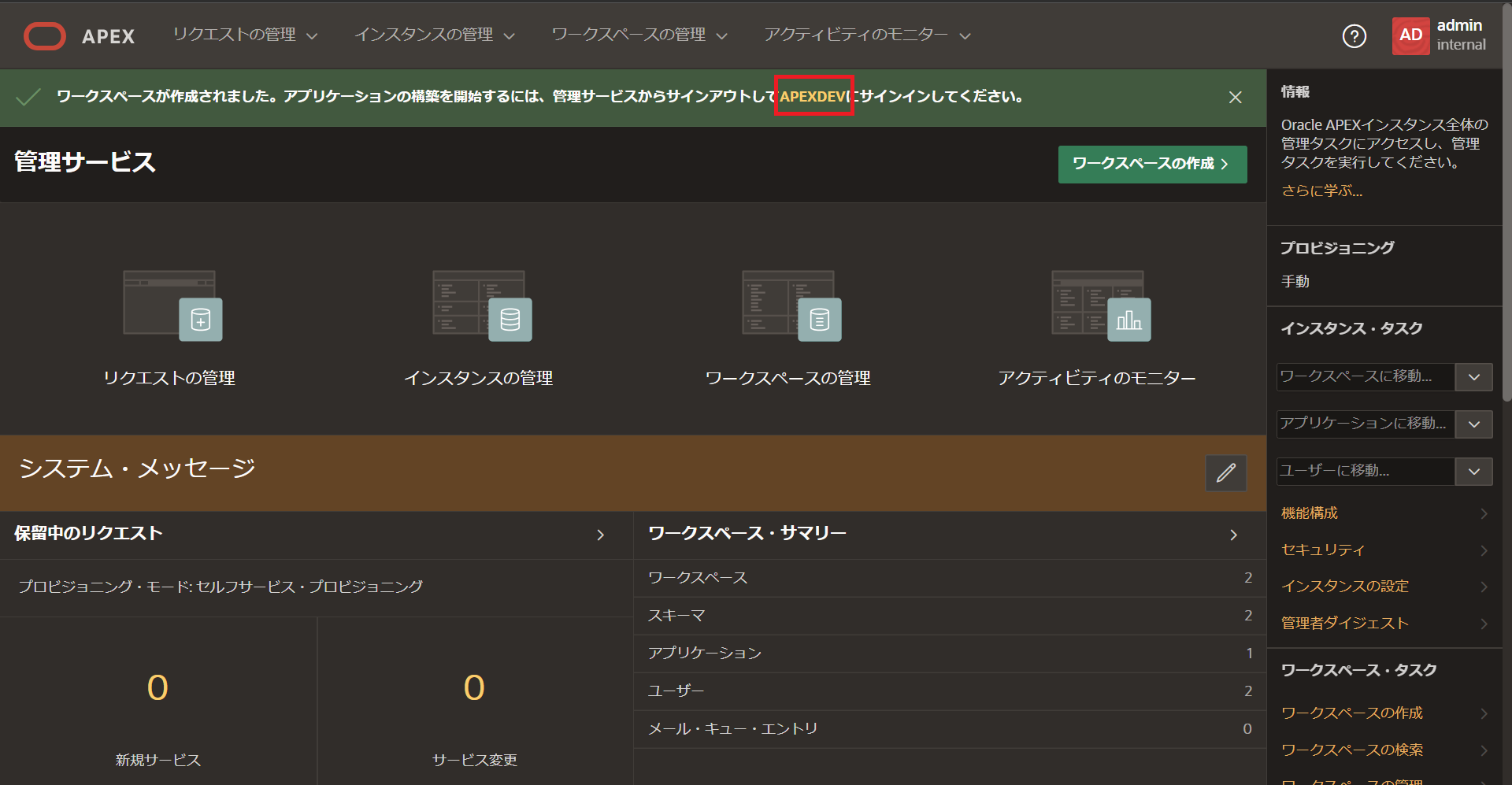Open リクエストの管理 menu in top bar

click(x=245, y=35)
